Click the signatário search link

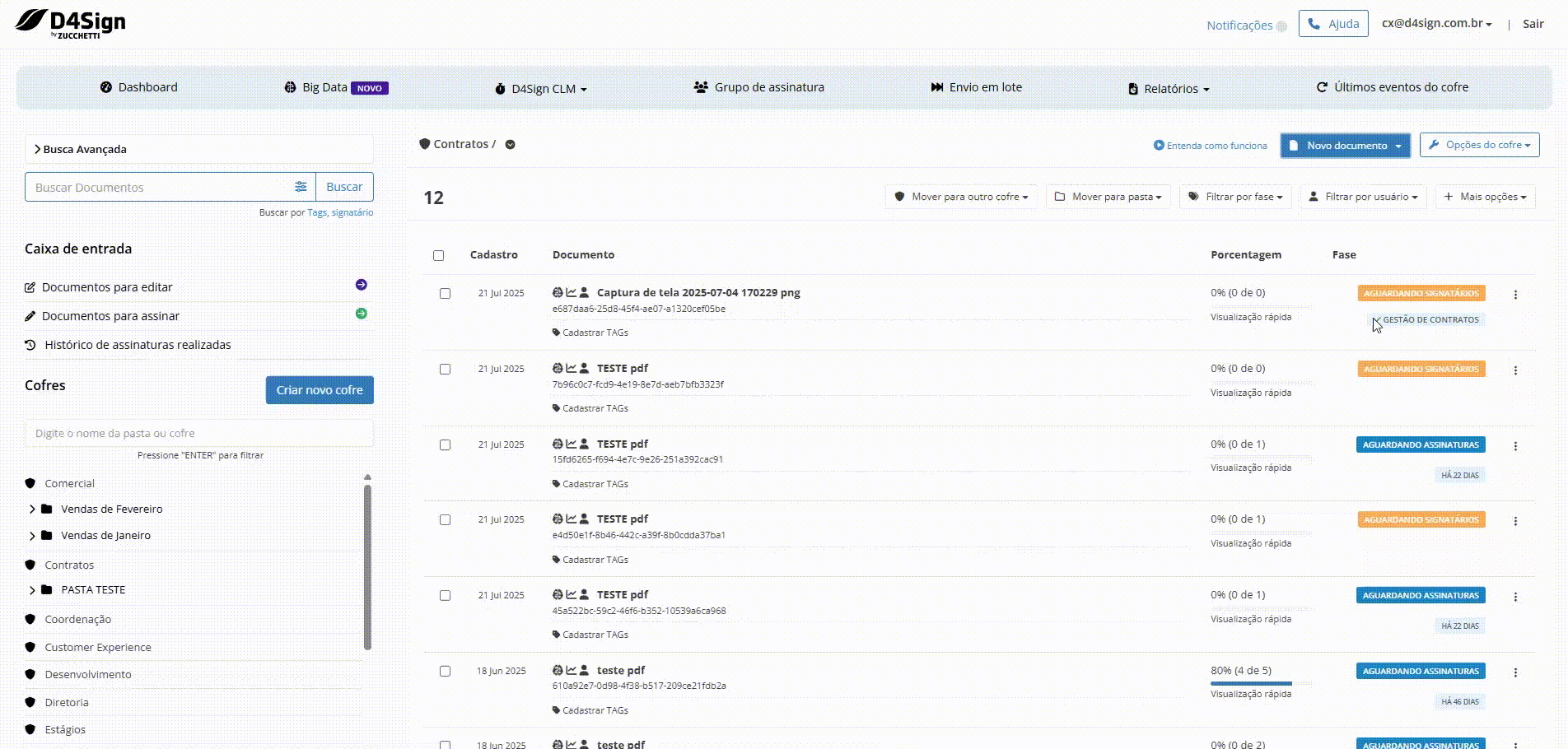pos(352,212)
